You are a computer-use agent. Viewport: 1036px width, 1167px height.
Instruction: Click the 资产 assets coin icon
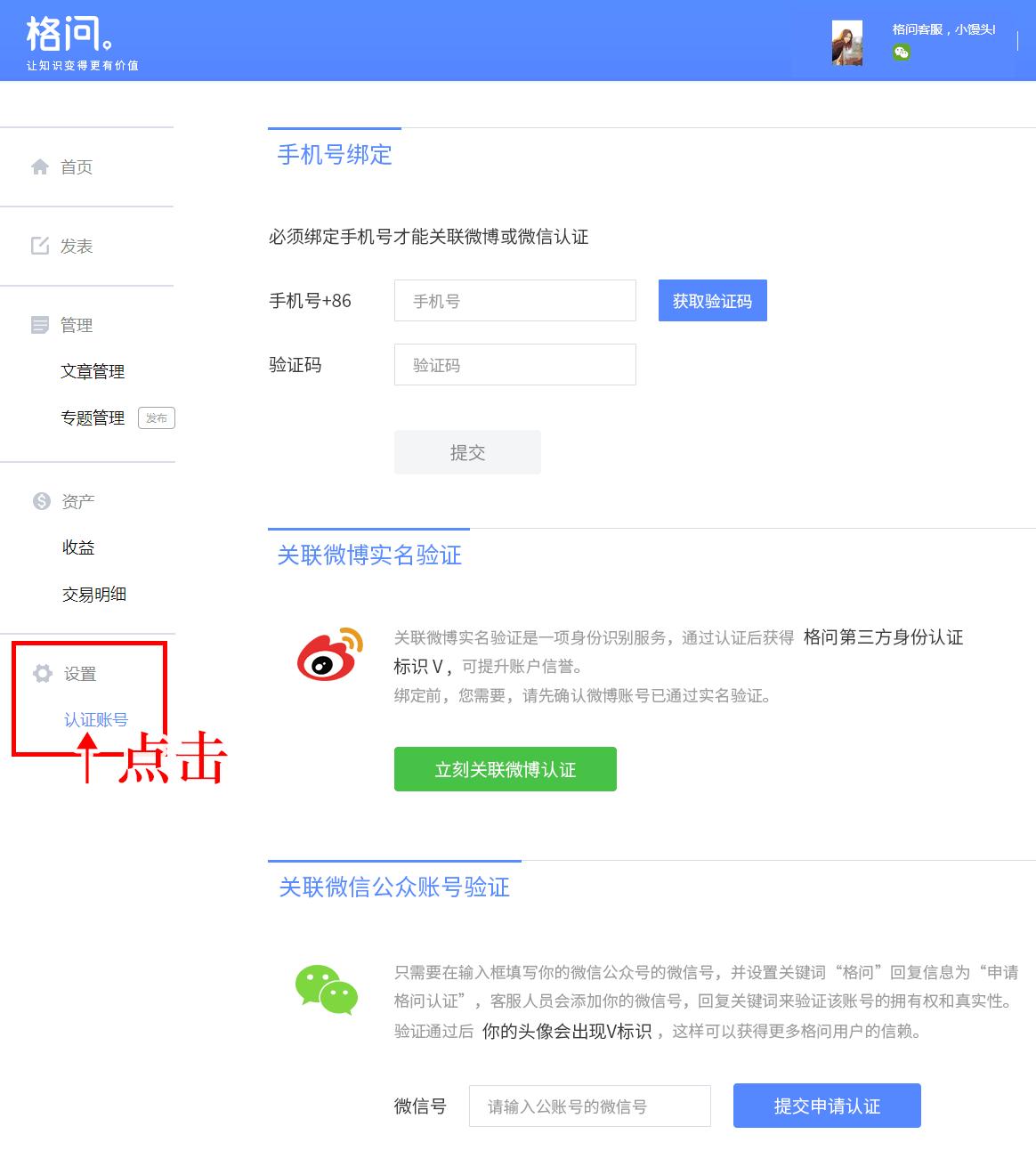[x=39, y=500]
